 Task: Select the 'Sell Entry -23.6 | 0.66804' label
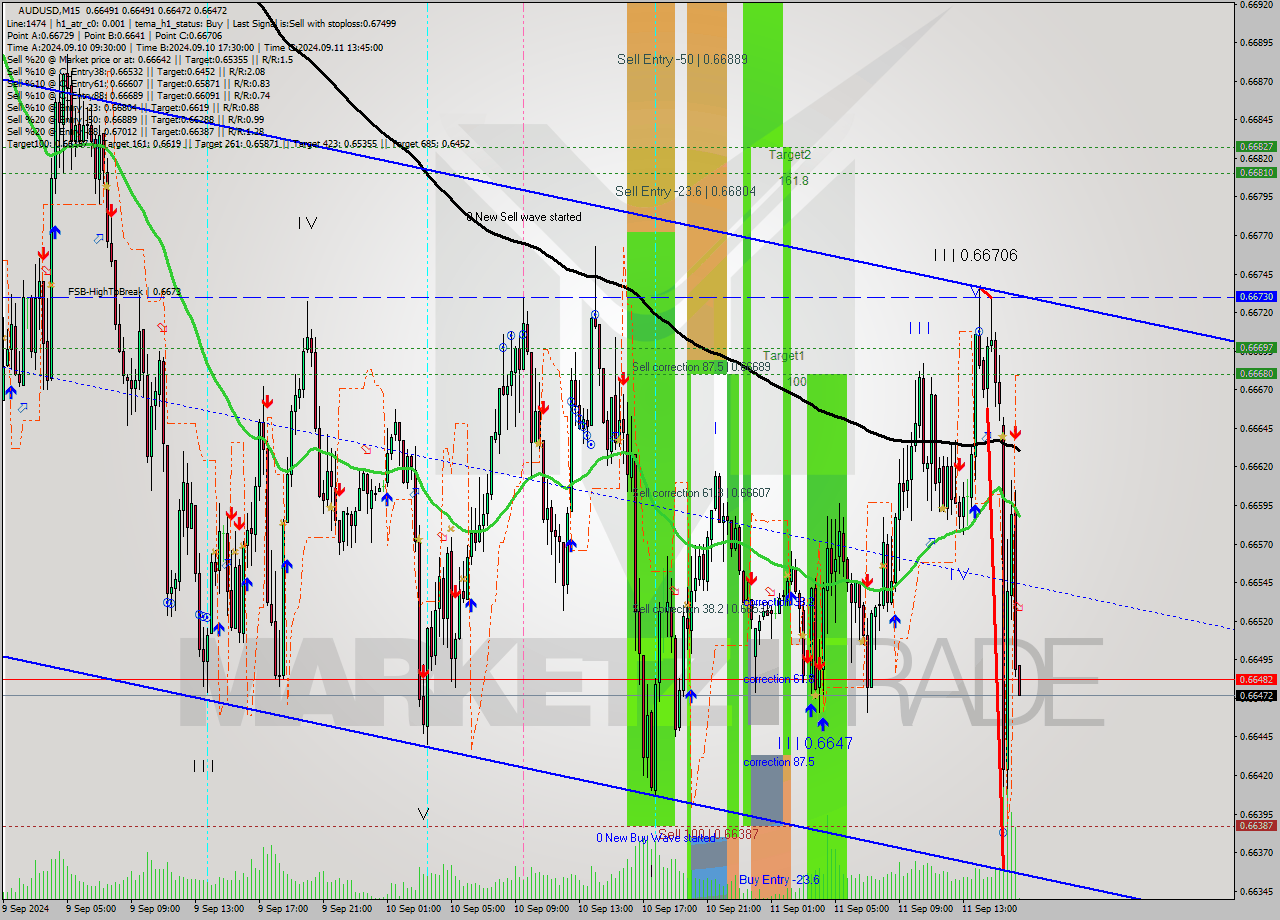coord(685,191)
